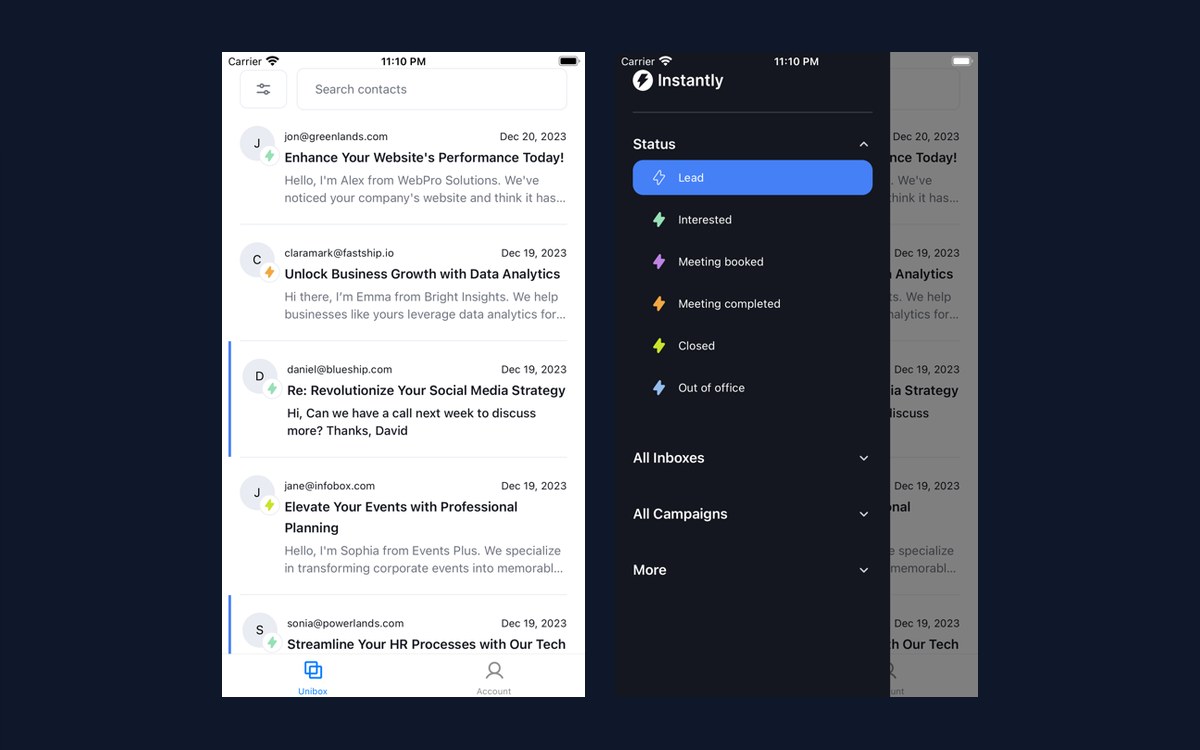The width and height of the screenshot is (1200, 750).
Task: Click sender sonia@powerlands.com
Action: click(x=345, y=623)
